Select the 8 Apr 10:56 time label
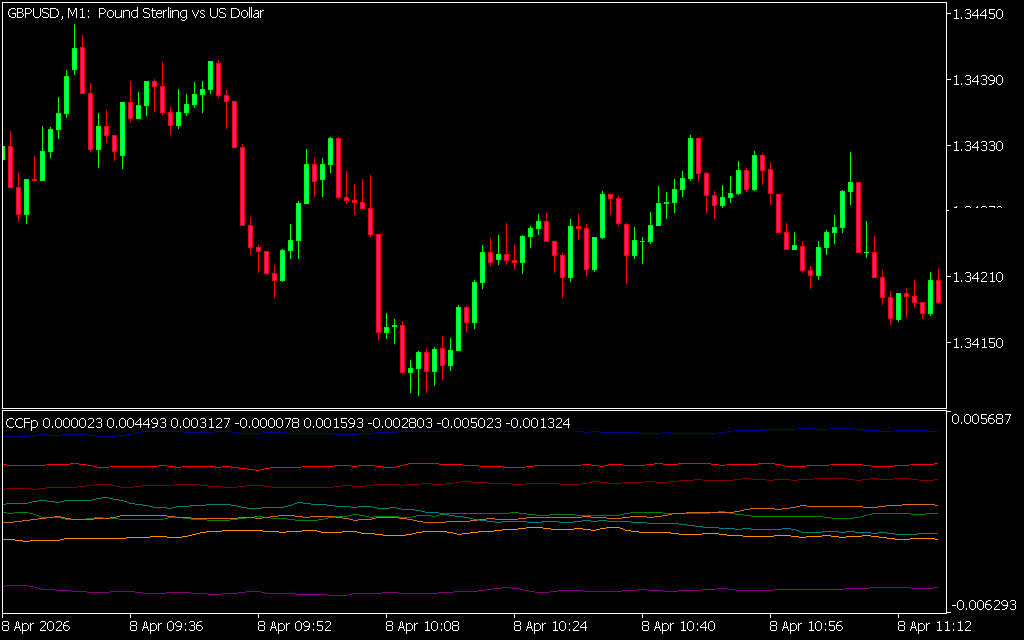Viewport: 1024px width, 640px height. click(x=807, y=627)
